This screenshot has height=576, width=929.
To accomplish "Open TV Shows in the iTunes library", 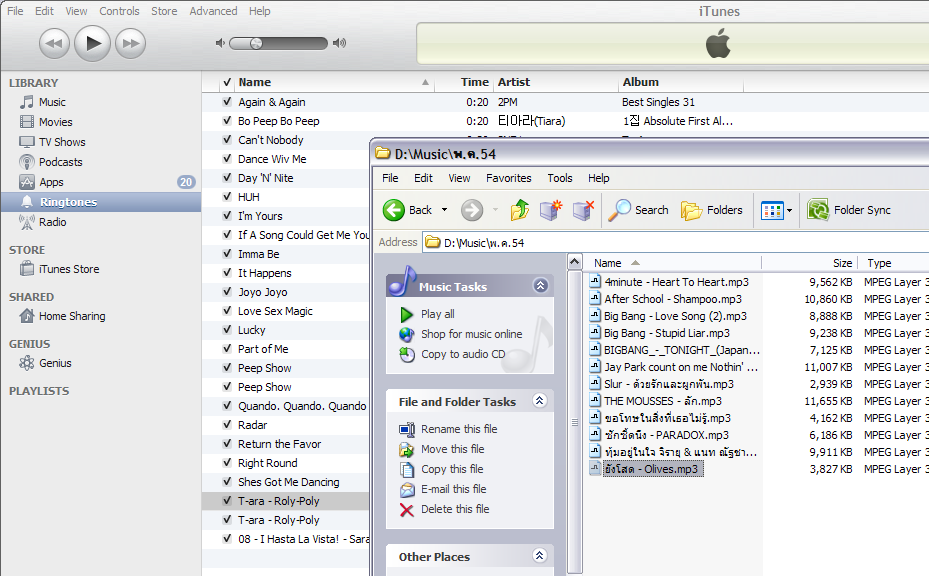I will (62, 142).
